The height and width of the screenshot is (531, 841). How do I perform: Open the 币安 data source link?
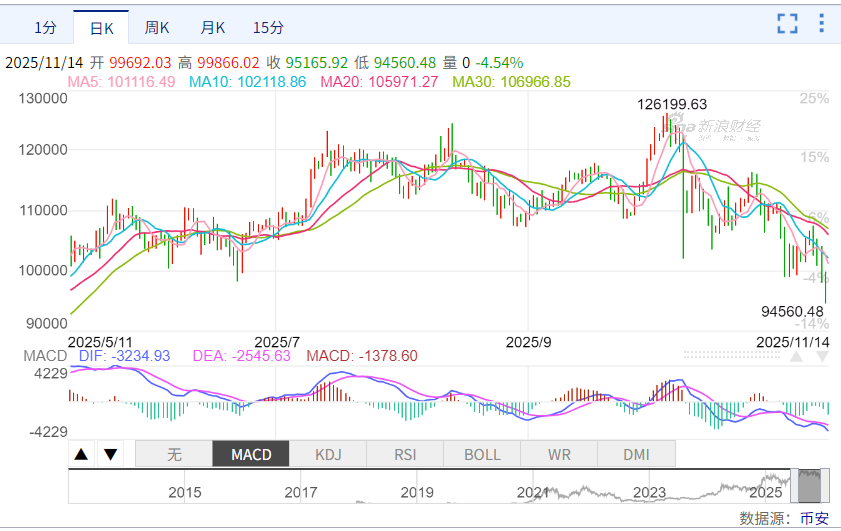pos(813,518)
